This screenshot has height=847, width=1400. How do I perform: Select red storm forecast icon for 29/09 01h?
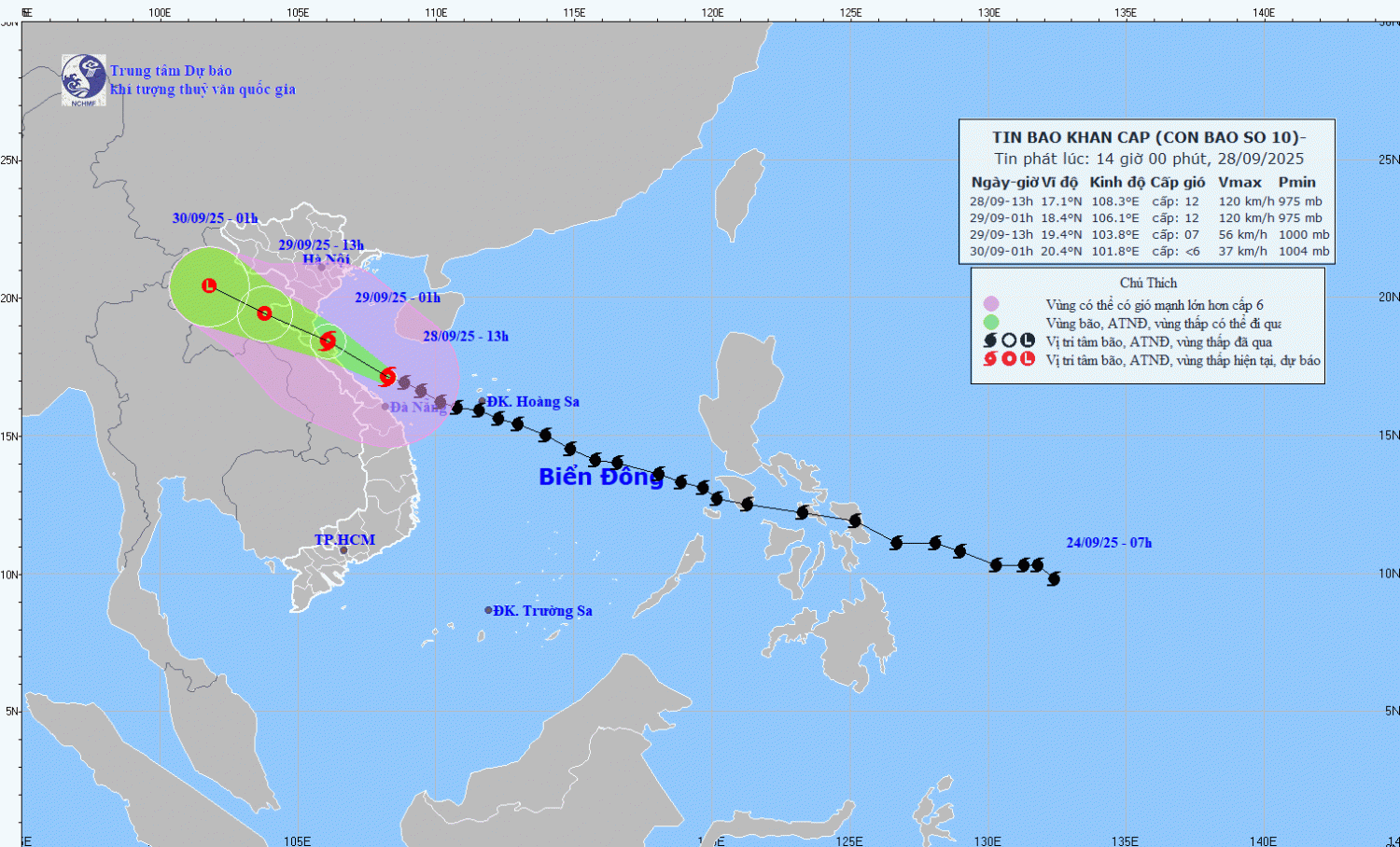(x=328, y=341)
